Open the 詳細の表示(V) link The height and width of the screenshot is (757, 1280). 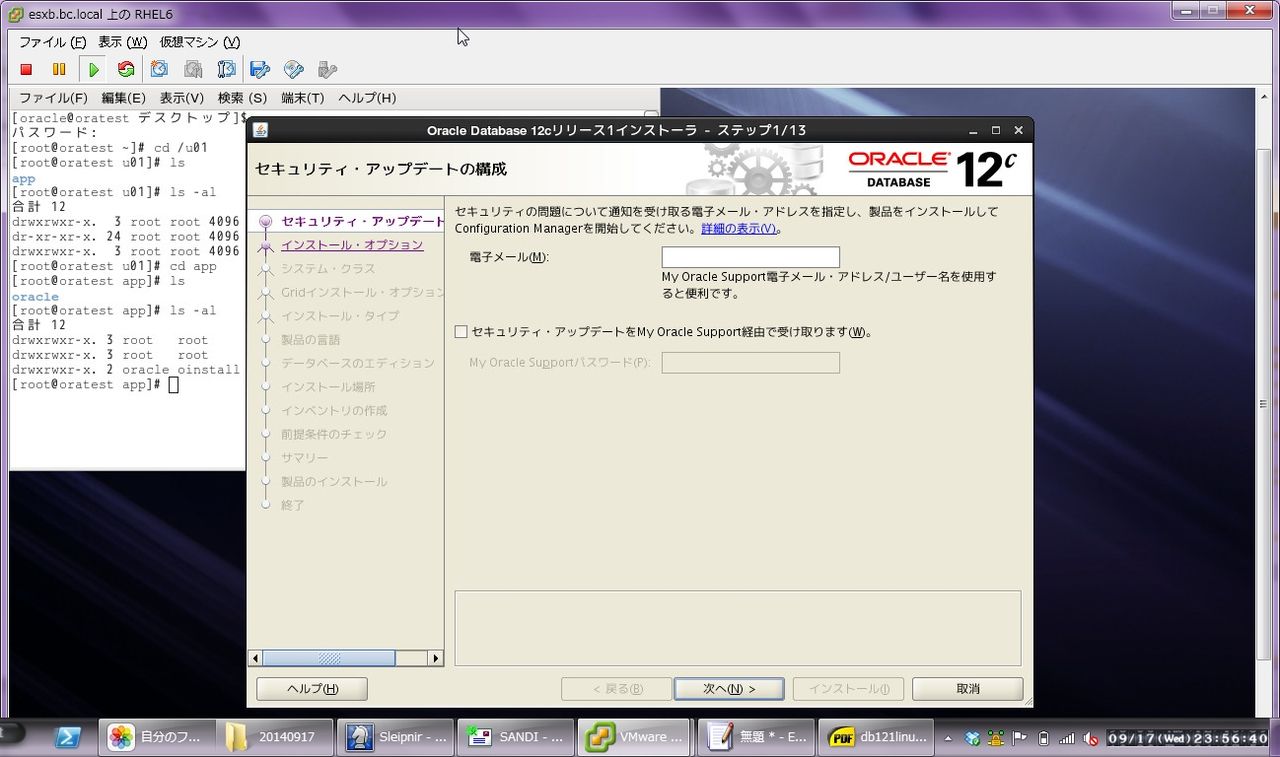pyautogui.click(x=738, y=228)
